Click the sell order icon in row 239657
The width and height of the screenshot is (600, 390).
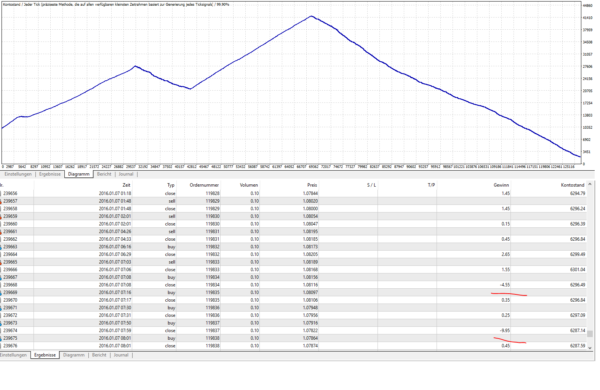pyautogui.click(x=1, y=201)
